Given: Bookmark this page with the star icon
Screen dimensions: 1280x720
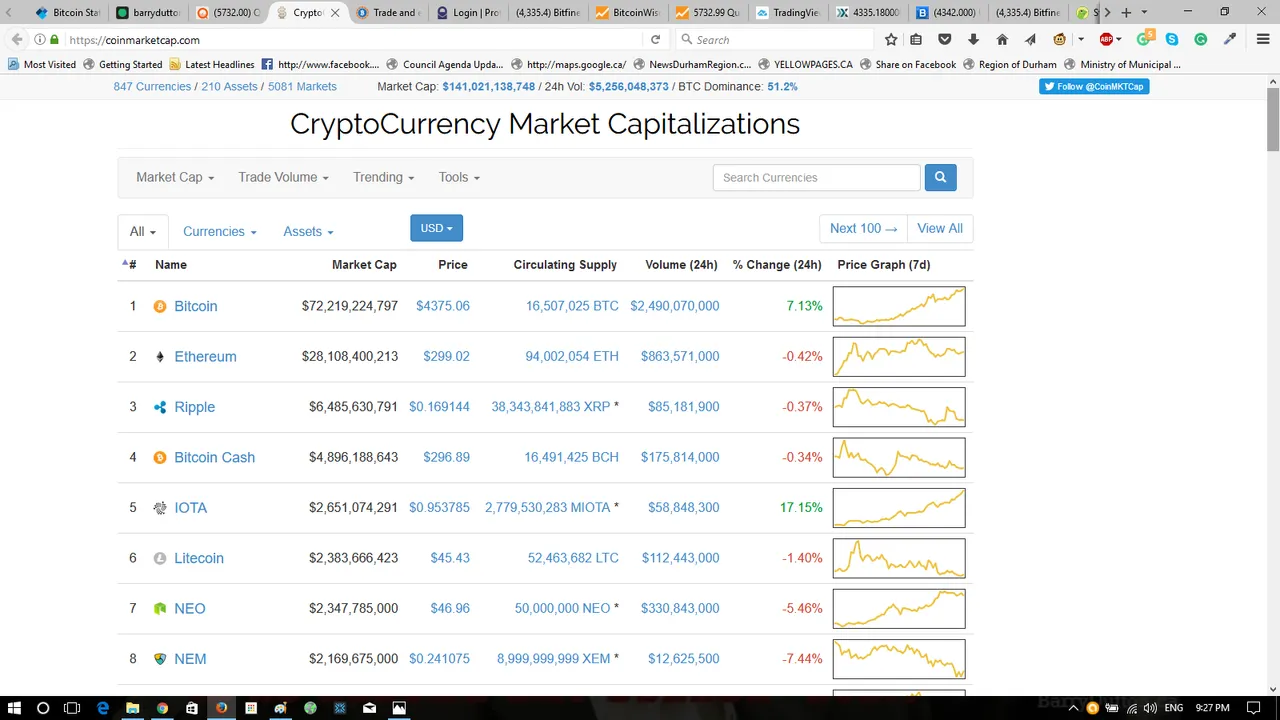Looking at the screenshot, I should point(891,40).
